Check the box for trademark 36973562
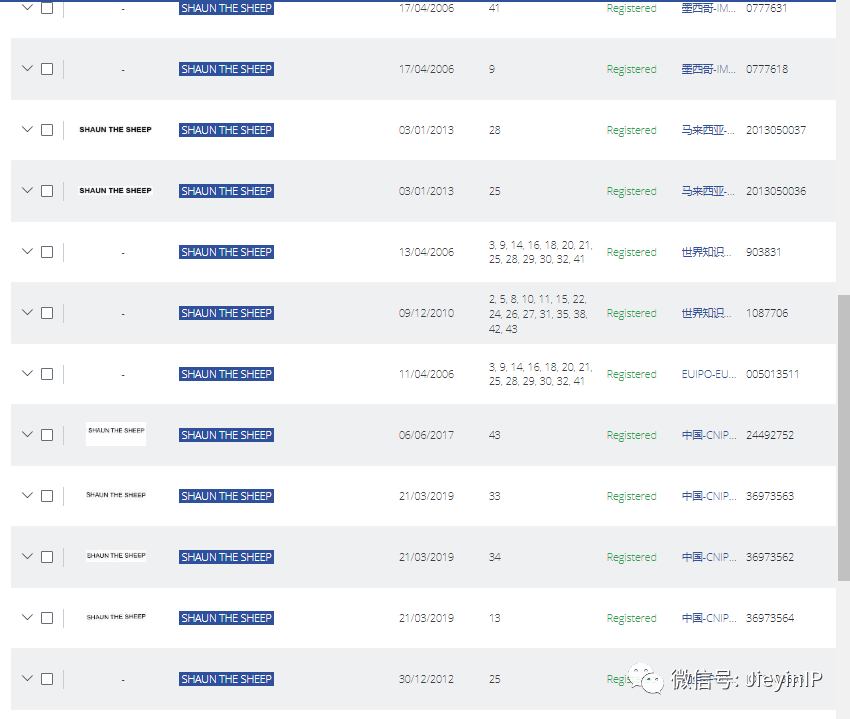This screenshot has width=850, height=719. (47, 557)
